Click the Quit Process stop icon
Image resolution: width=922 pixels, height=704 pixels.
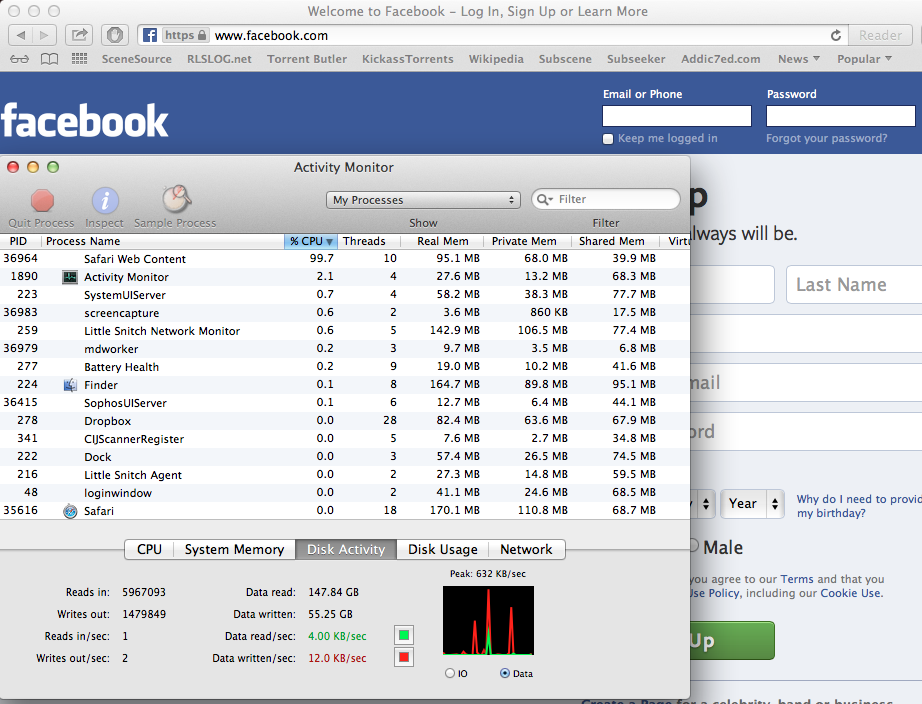42,201
